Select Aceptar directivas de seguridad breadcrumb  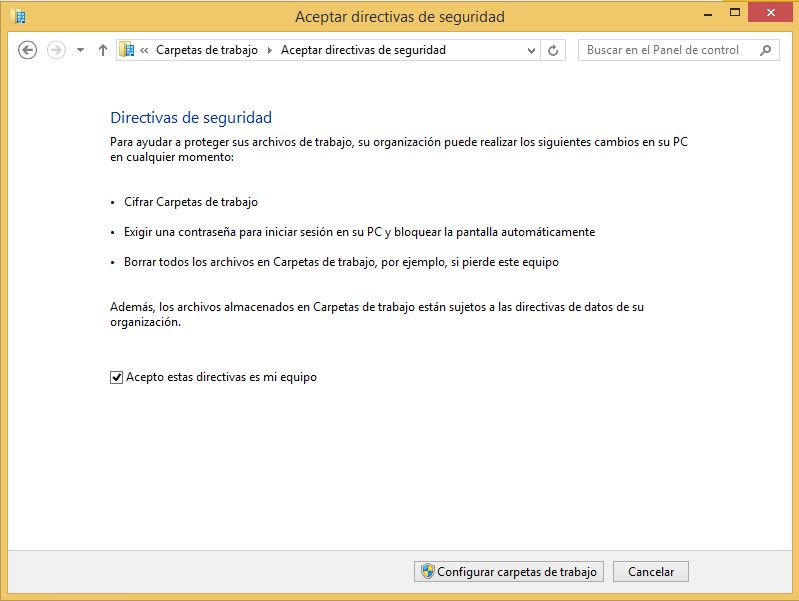tap(363, 50)
